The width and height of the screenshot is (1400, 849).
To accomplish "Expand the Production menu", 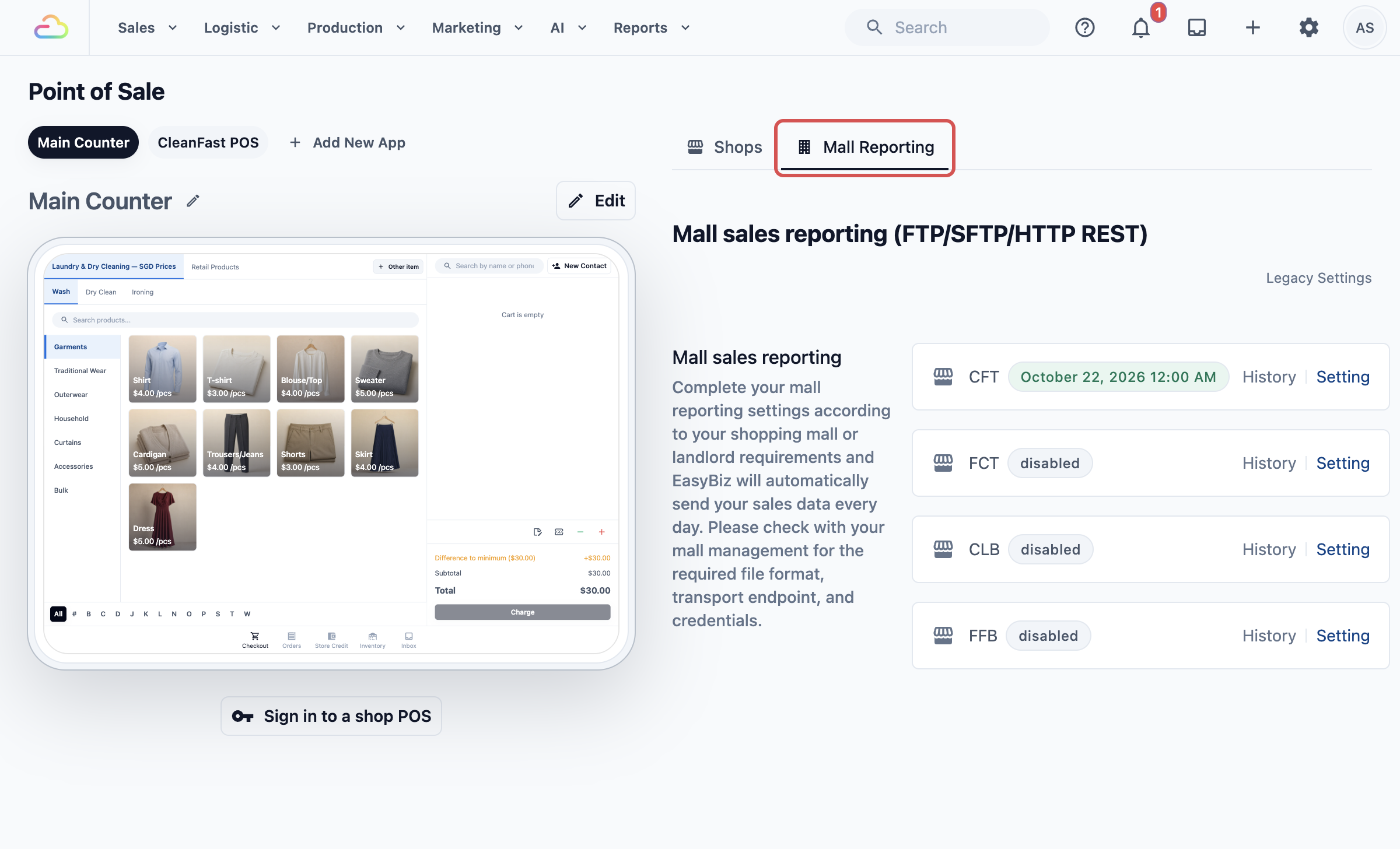I will tap(356, 27).
